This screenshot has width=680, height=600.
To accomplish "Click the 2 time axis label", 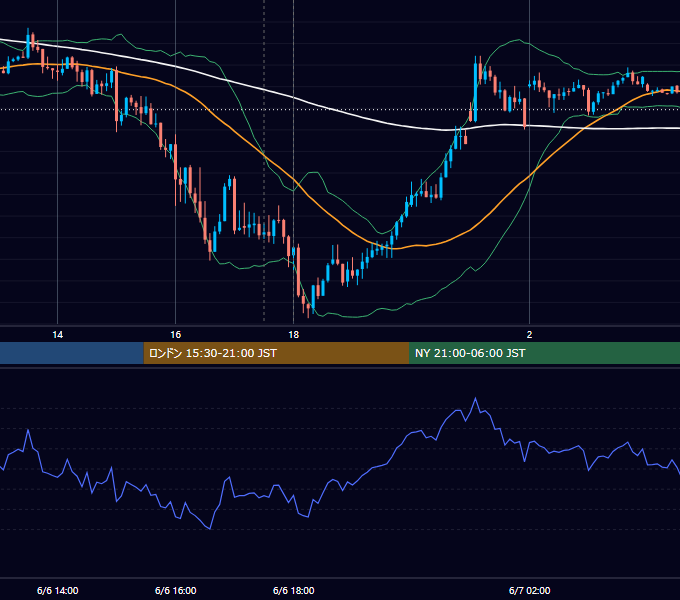I will pos(529,335).
